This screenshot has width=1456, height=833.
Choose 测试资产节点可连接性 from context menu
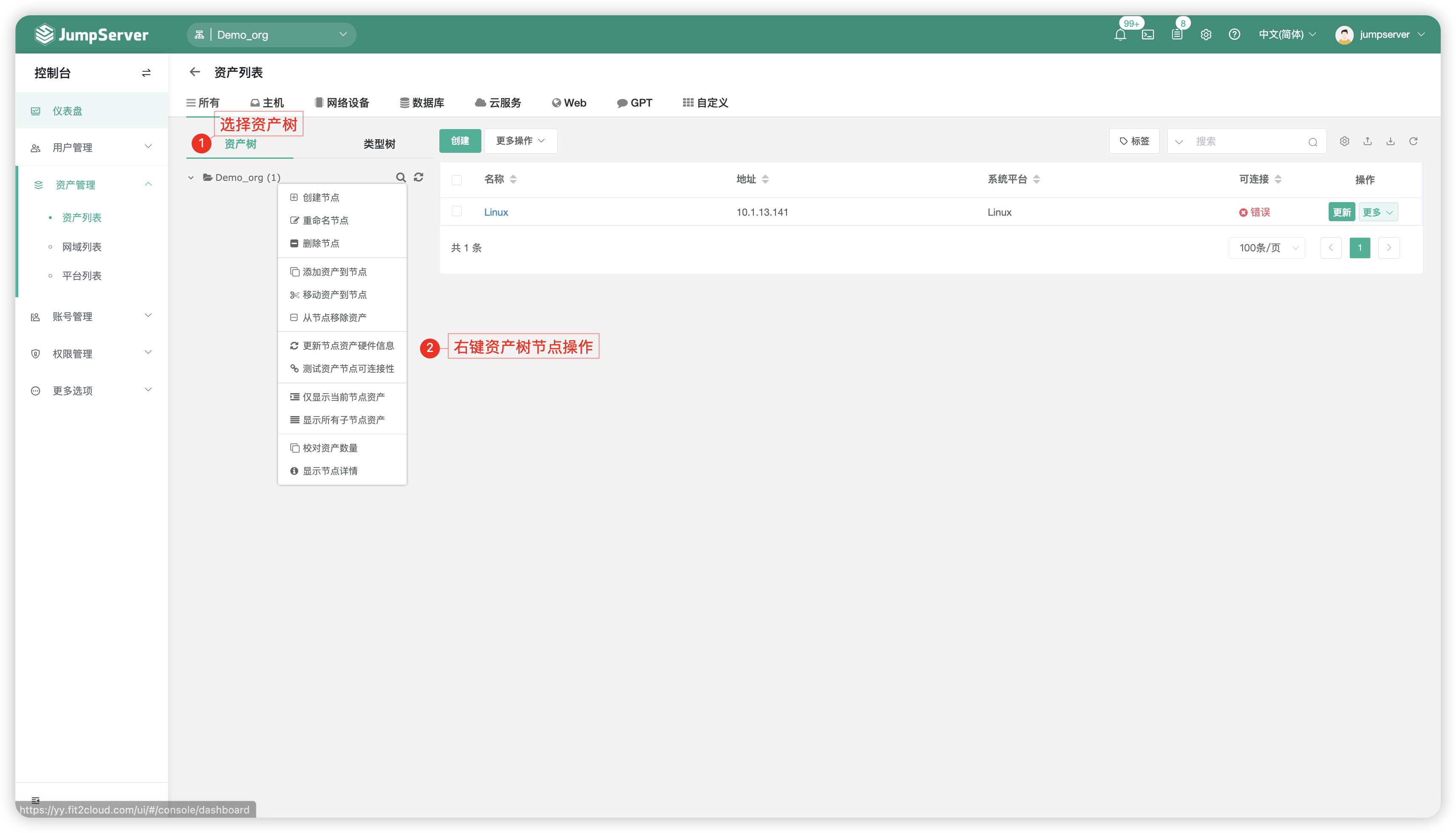[342, 369]
